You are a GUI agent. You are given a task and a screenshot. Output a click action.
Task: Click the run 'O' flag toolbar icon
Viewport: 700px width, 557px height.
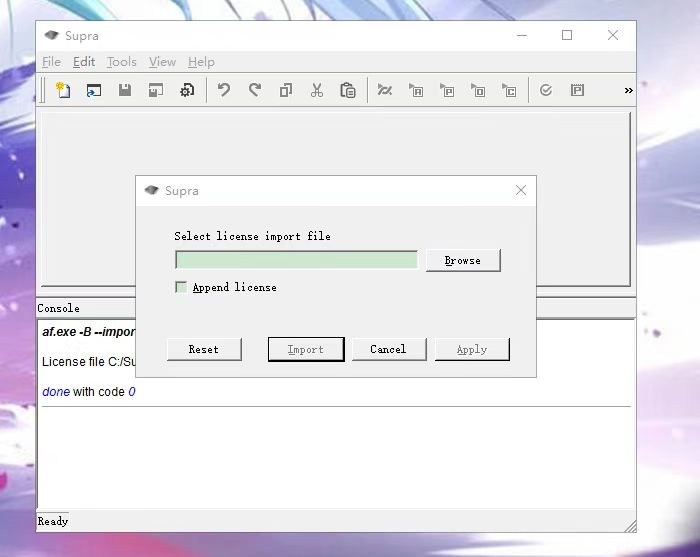(x=478, y=90)
